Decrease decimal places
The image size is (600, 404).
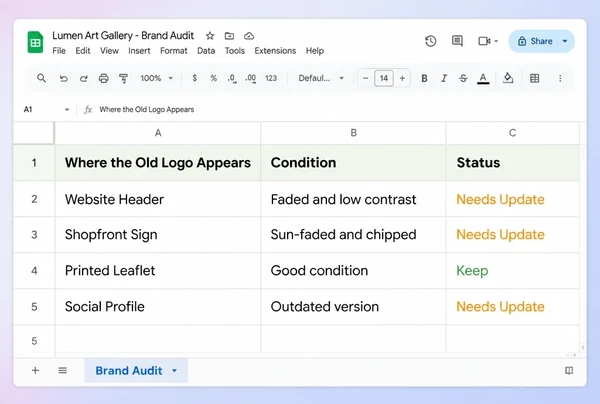pos(232,78)
